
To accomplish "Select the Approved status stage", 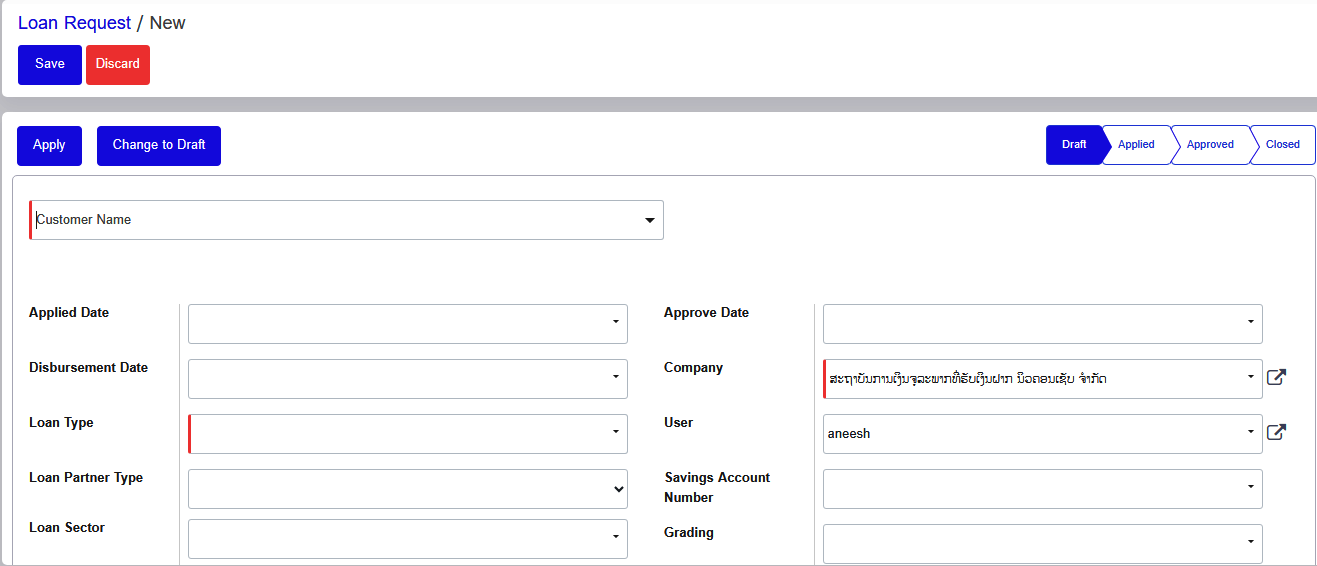I will pyautogui.click(x=1210, y=145).
